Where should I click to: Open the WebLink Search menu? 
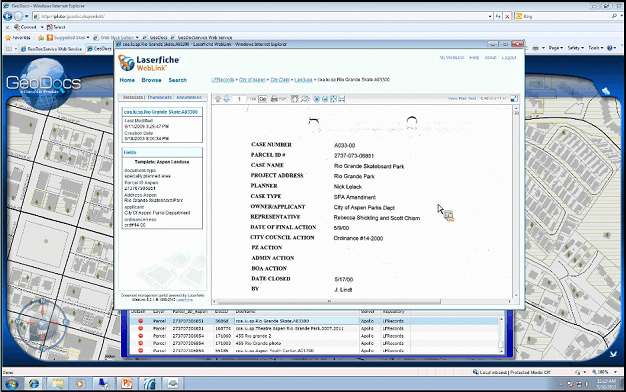tap(178, 80)
